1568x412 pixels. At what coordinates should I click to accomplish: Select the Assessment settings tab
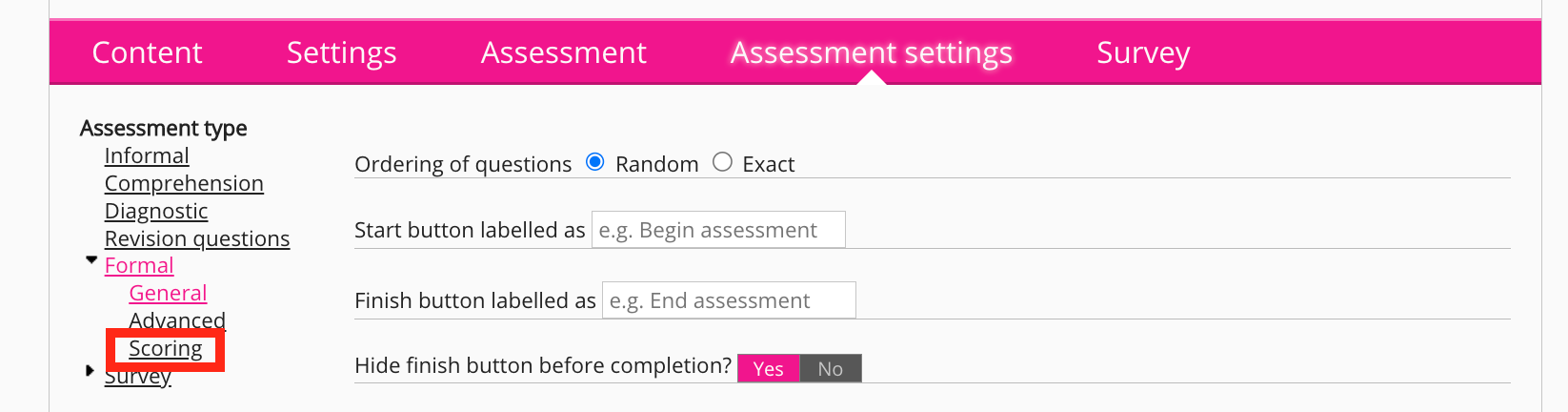[x=871, y=52]
